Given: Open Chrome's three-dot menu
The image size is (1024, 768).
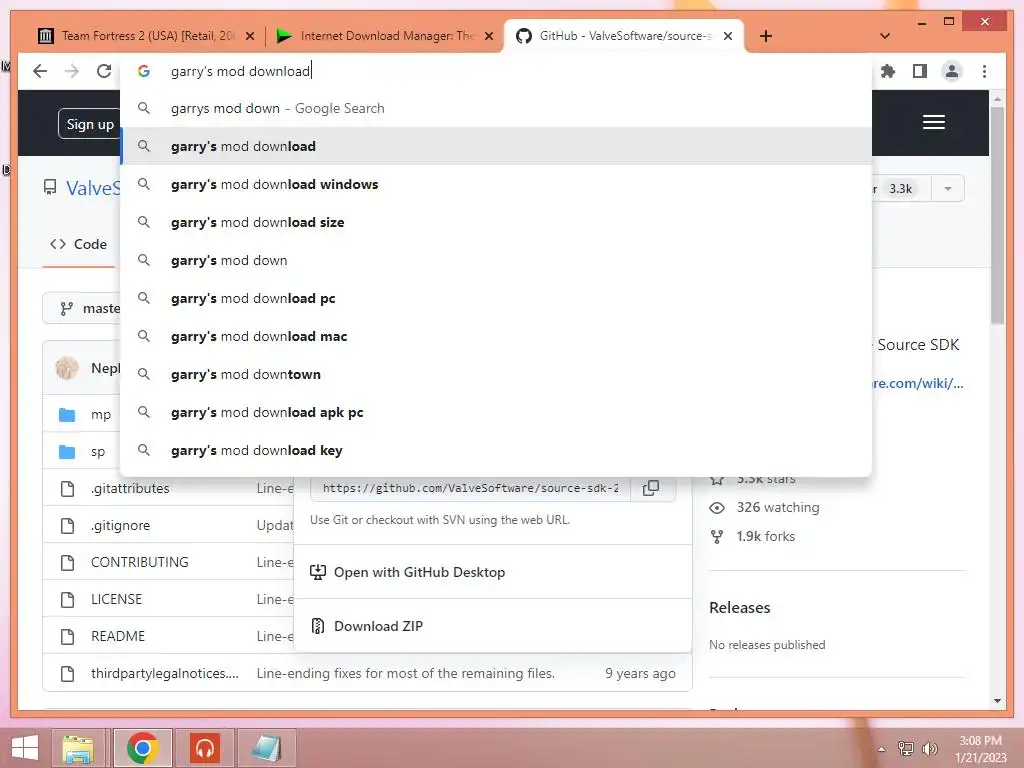Looking at the screenshot, I should point(984,71).
